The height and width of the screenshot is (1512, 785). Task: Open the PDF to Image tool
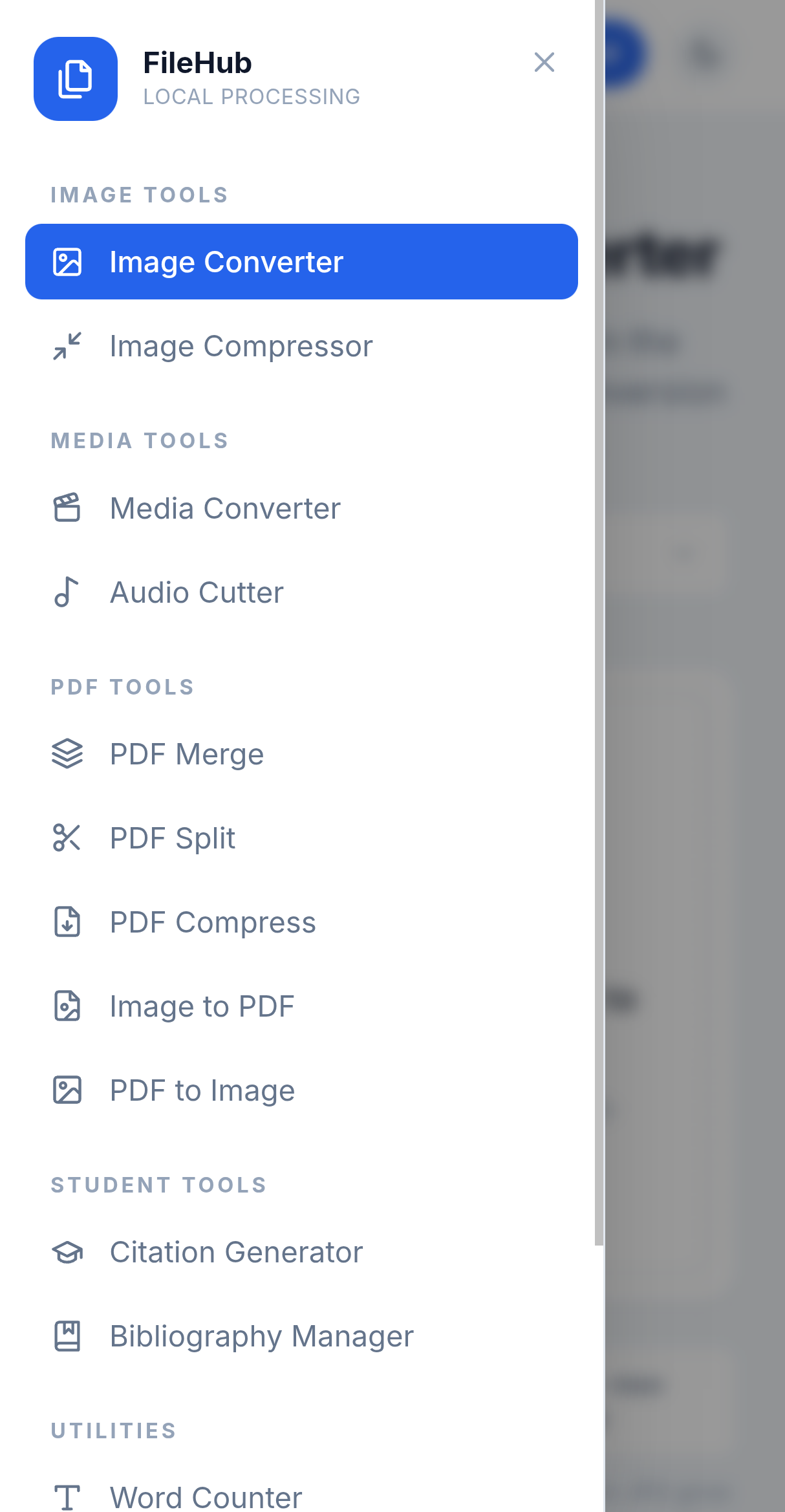point(301,1090)
